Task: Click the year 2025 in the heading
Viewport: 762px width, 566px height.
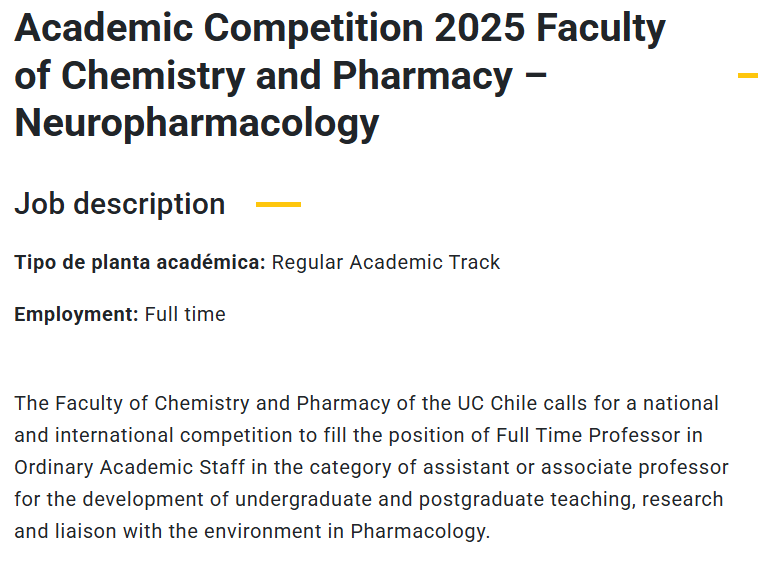Action: pos(479,28)
